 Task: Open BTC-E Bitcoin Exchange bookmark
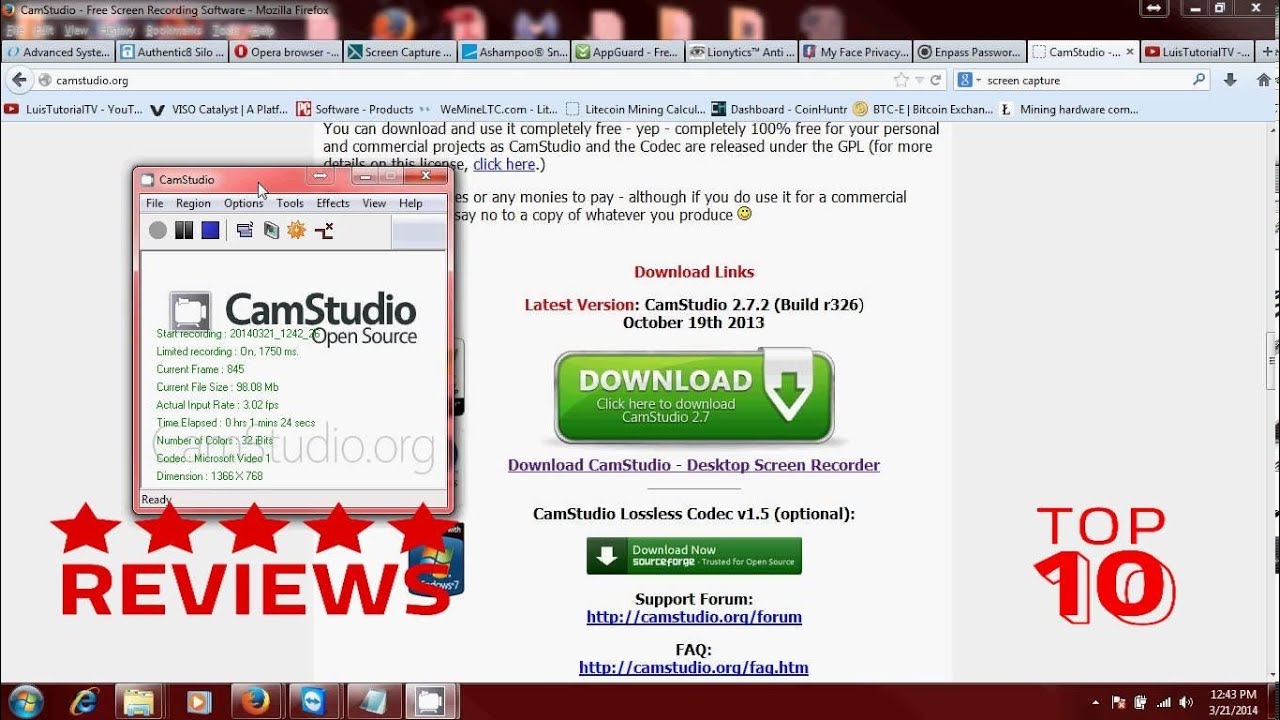(x=923, y=109)
